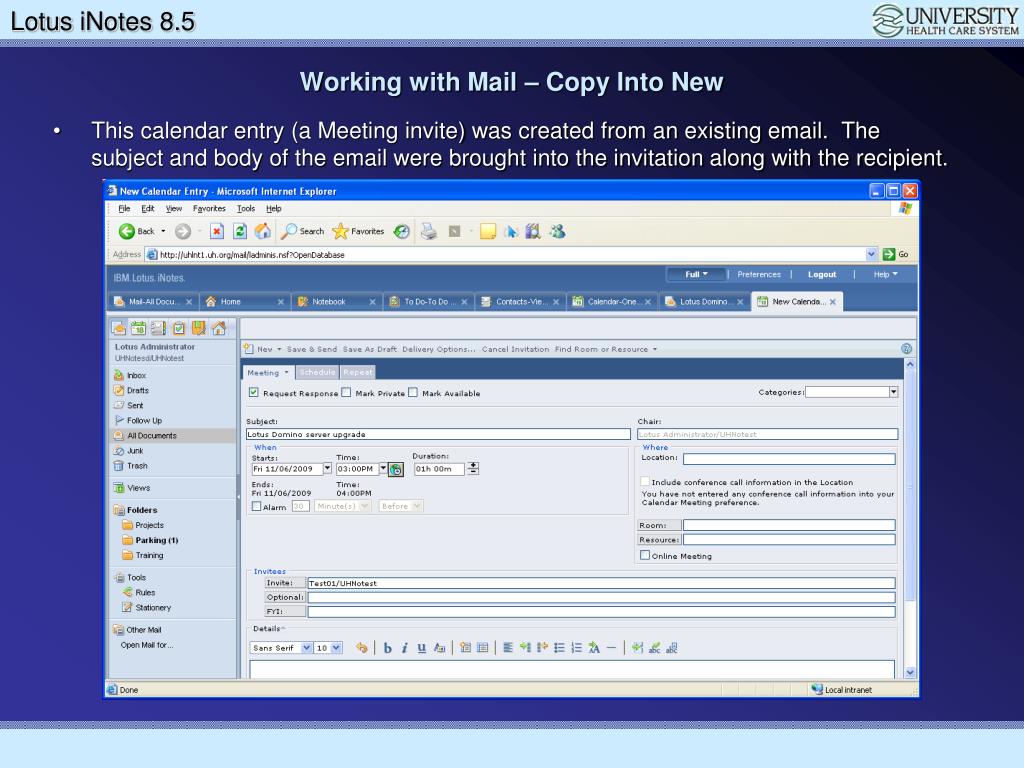
Task: Open the start time dropdown arrow
Action: pos(383,468)
